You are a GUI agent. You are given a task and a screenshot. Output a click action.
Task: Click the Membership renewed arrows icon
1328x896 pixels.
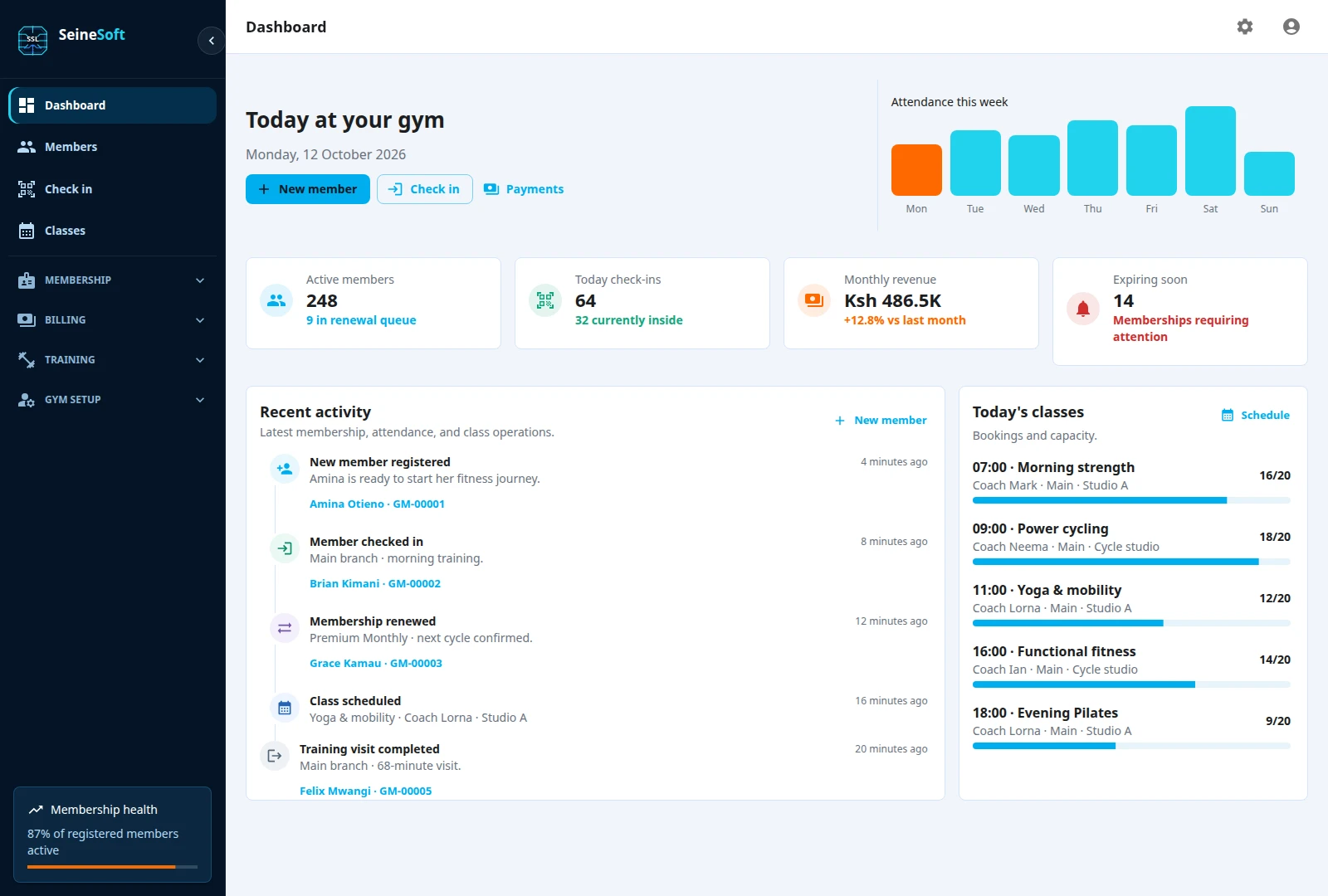coord(285,628)
